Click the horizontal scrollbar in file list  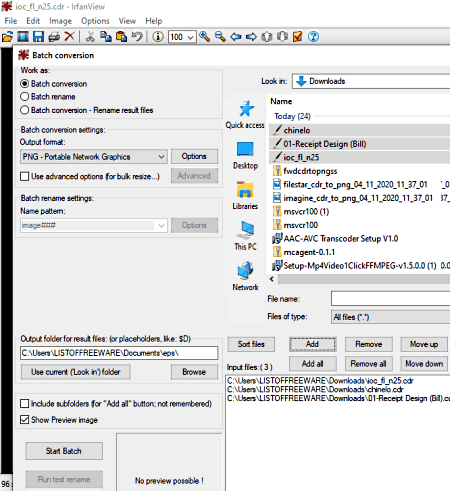click(x=363, y=279)
